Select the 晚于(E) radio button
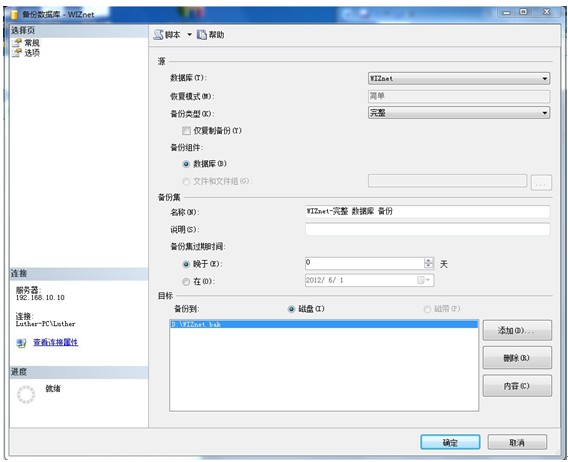 pyautogui.click(x=186, y=264)
